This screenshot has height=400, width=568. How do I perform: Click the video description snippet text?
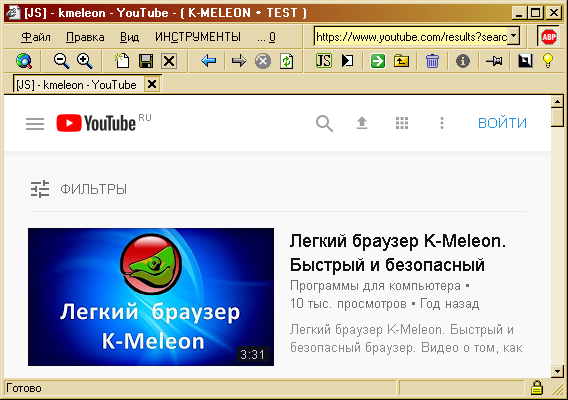coord(406,339)
